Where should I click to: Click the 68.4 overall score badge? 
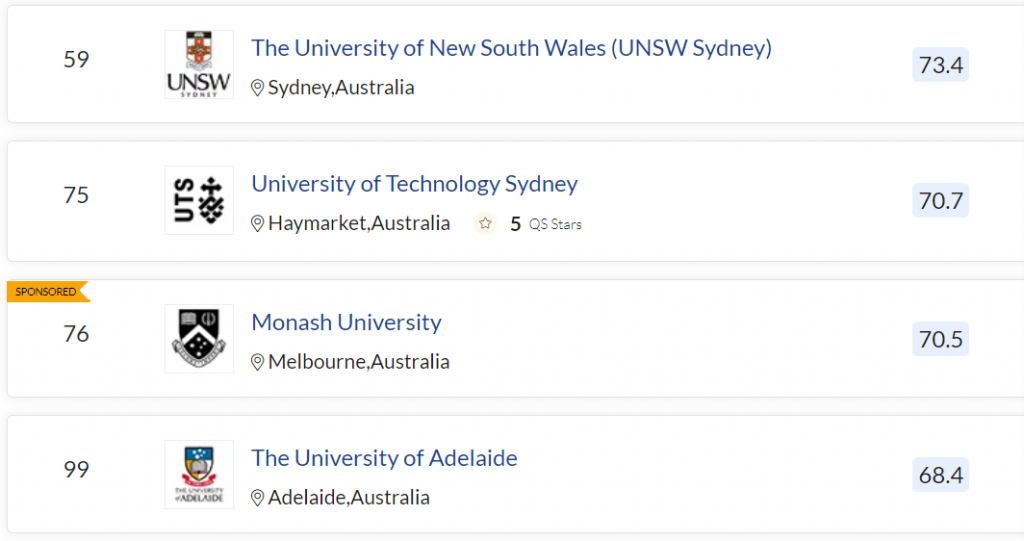coord(941,475)
